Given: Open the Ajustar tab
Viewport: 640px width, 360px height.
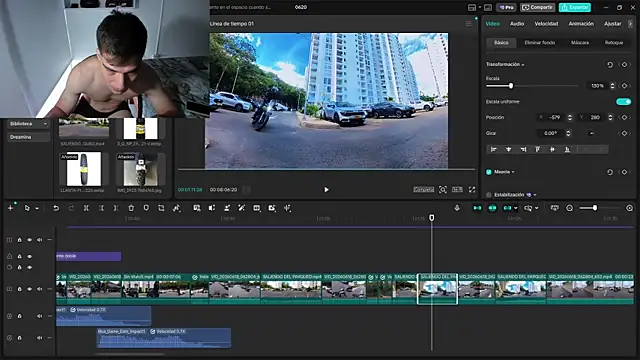Looking at the screenshot, I should click(x=612, y=24).
